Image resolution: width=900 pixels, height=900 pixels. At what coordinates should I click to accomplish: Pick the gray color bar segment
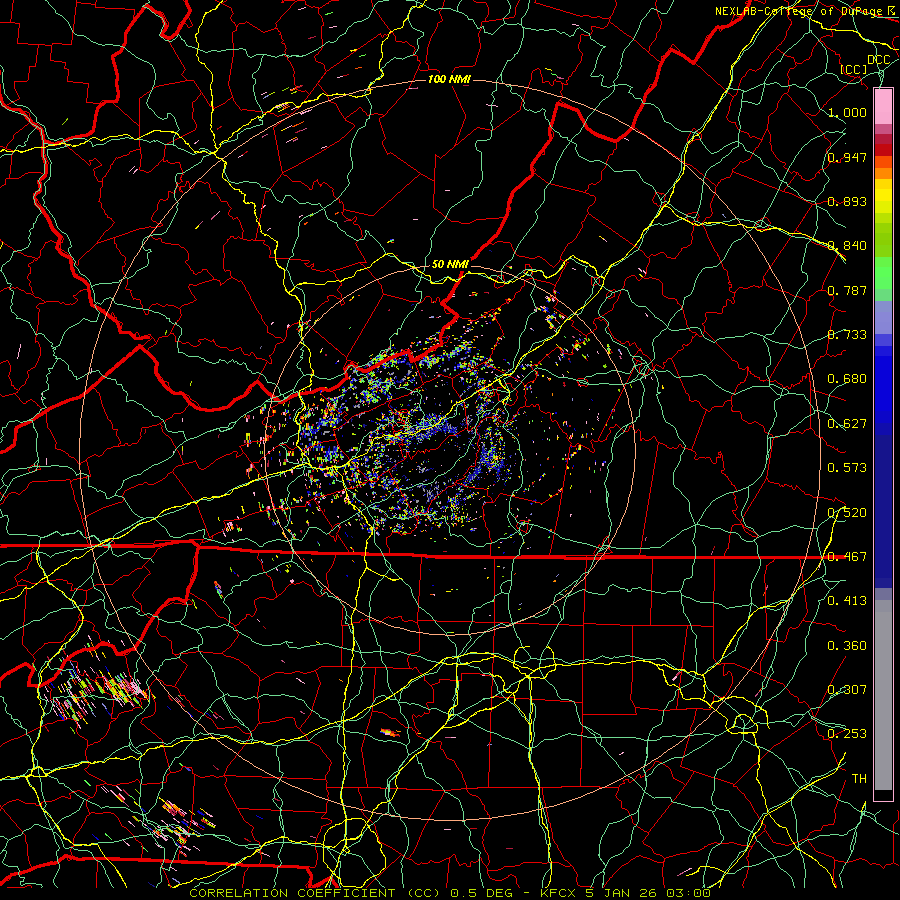[883, 695]
